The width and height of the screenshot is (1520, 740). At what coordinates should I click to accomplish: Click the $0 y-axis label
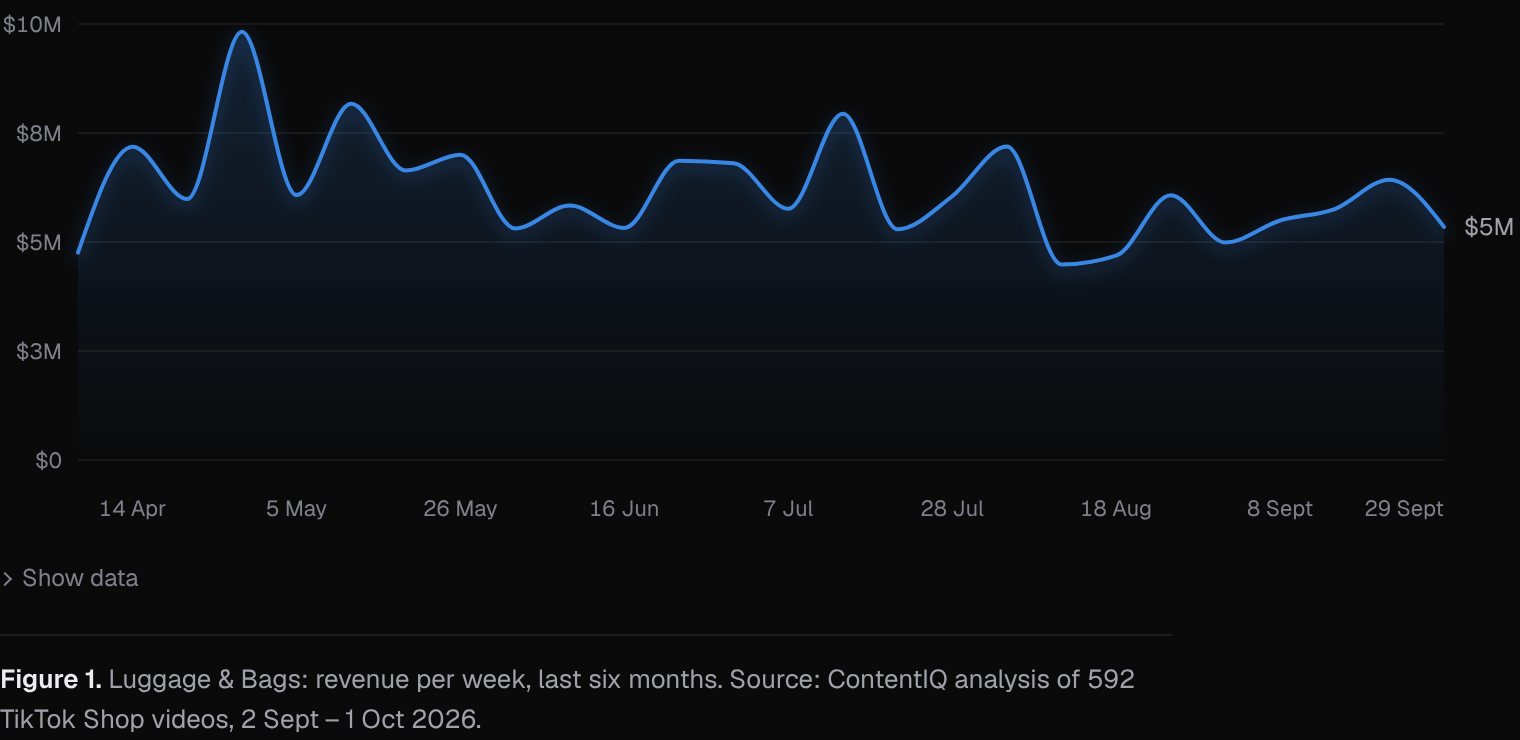49,460
